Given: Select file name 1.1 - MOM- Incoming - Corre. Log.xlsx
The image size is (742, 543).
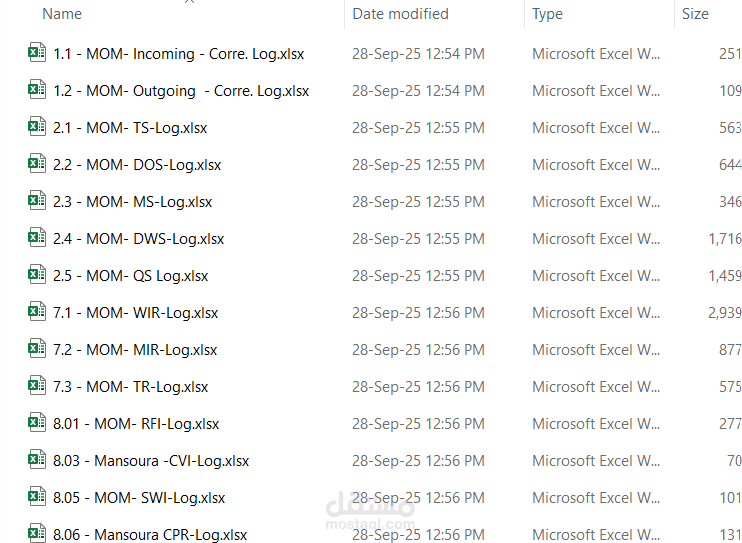Looking at the screenshot, I should click(178, 54).
